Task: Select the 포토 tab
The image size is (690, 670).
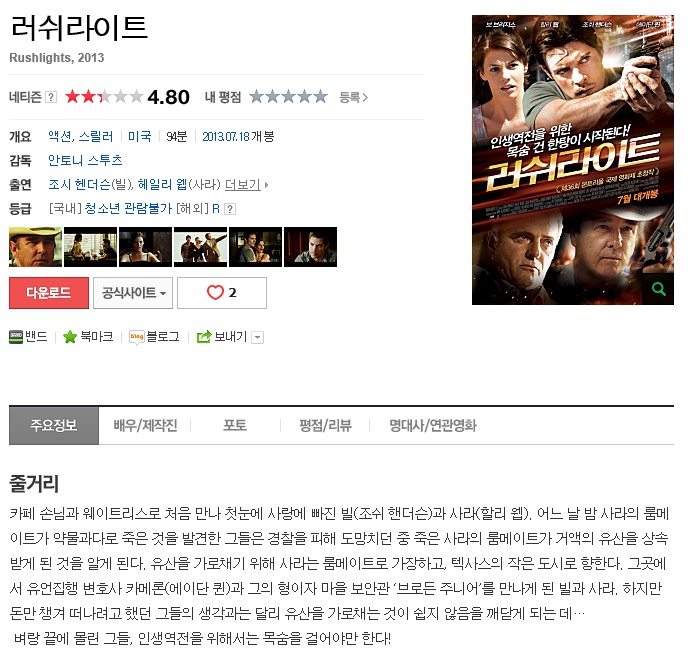Action: (x=235, y=425)
